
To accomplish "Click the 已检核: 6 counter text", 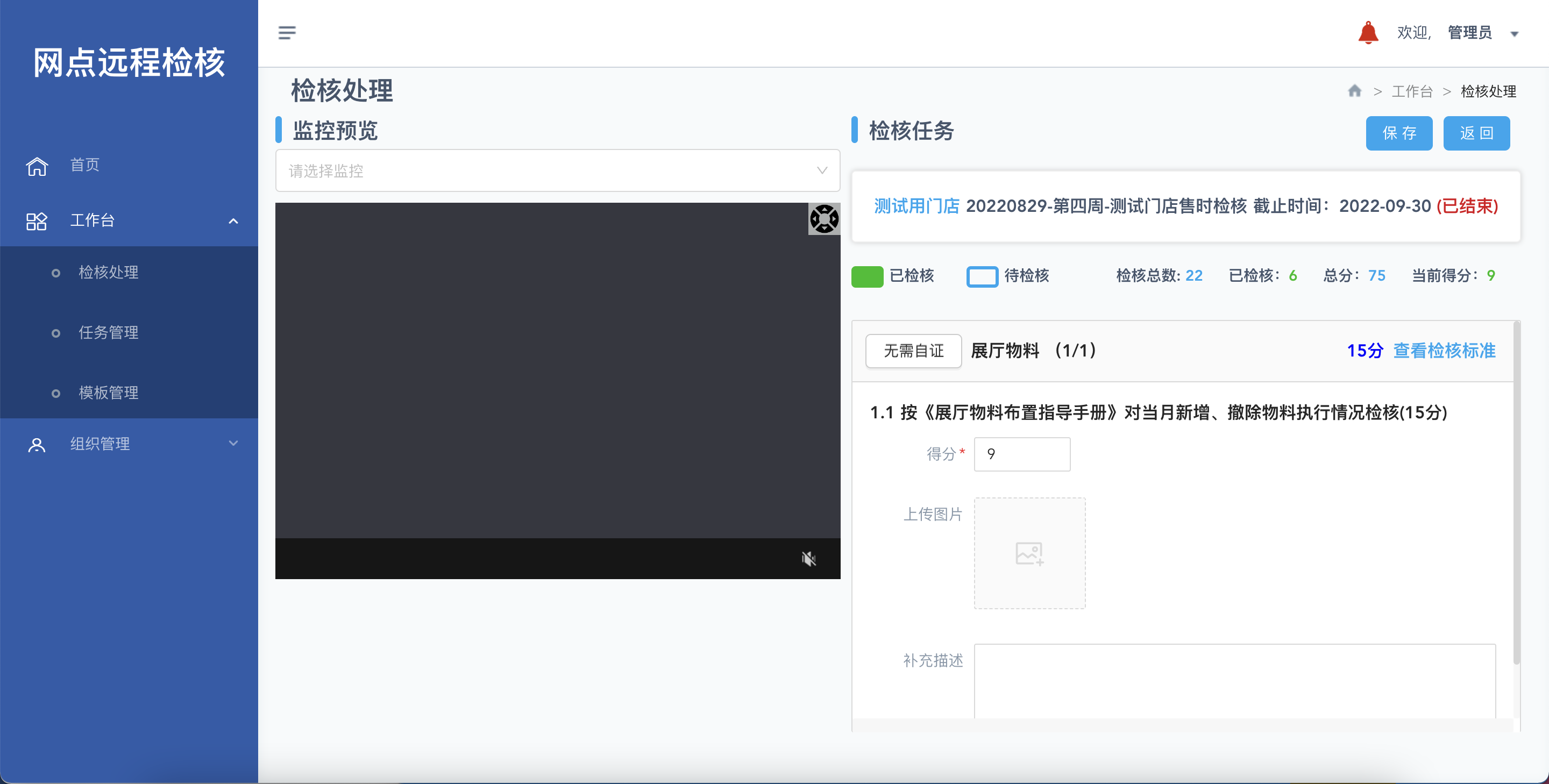I will (x=1262, y=276).
